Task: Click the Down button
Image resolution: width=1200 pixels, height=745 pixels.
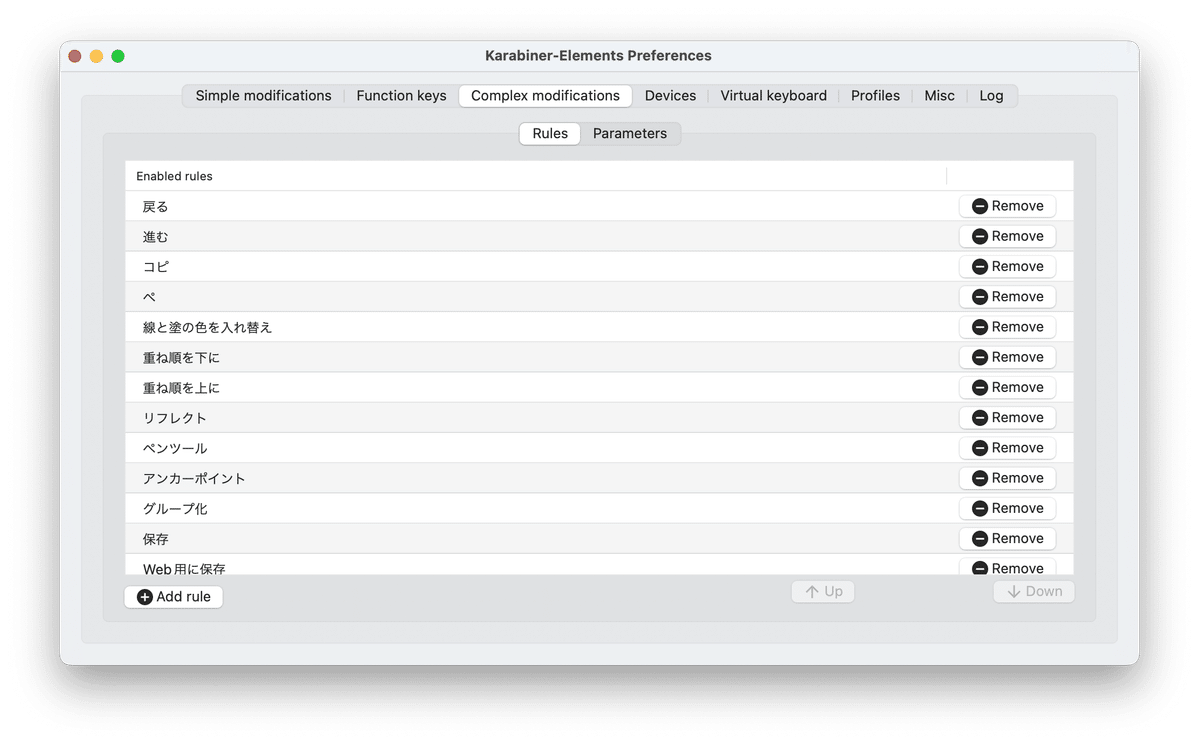Action: pos(1034,592)
